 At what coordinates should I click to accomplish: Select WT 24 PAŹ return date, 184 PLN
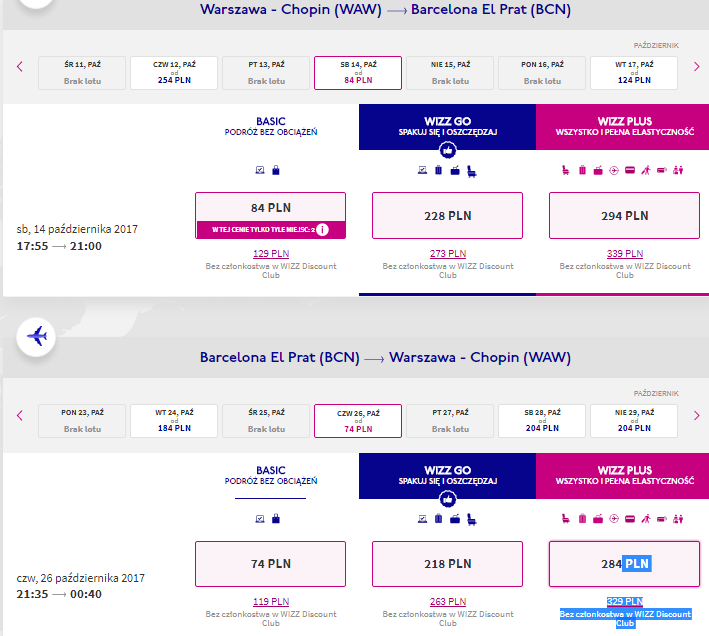click(174, 421)
